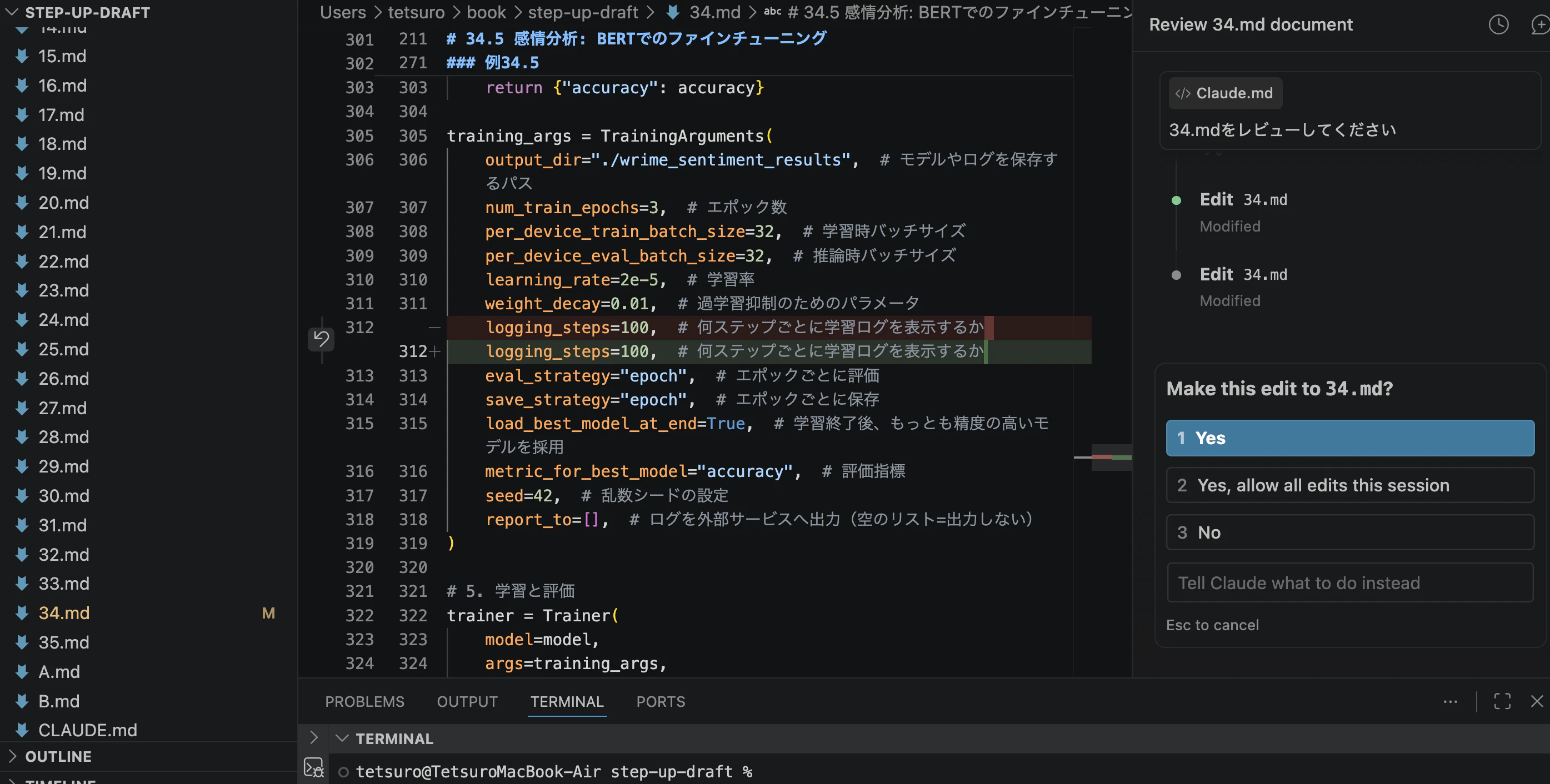Switch to the PORTS tab

coord(660,701)
